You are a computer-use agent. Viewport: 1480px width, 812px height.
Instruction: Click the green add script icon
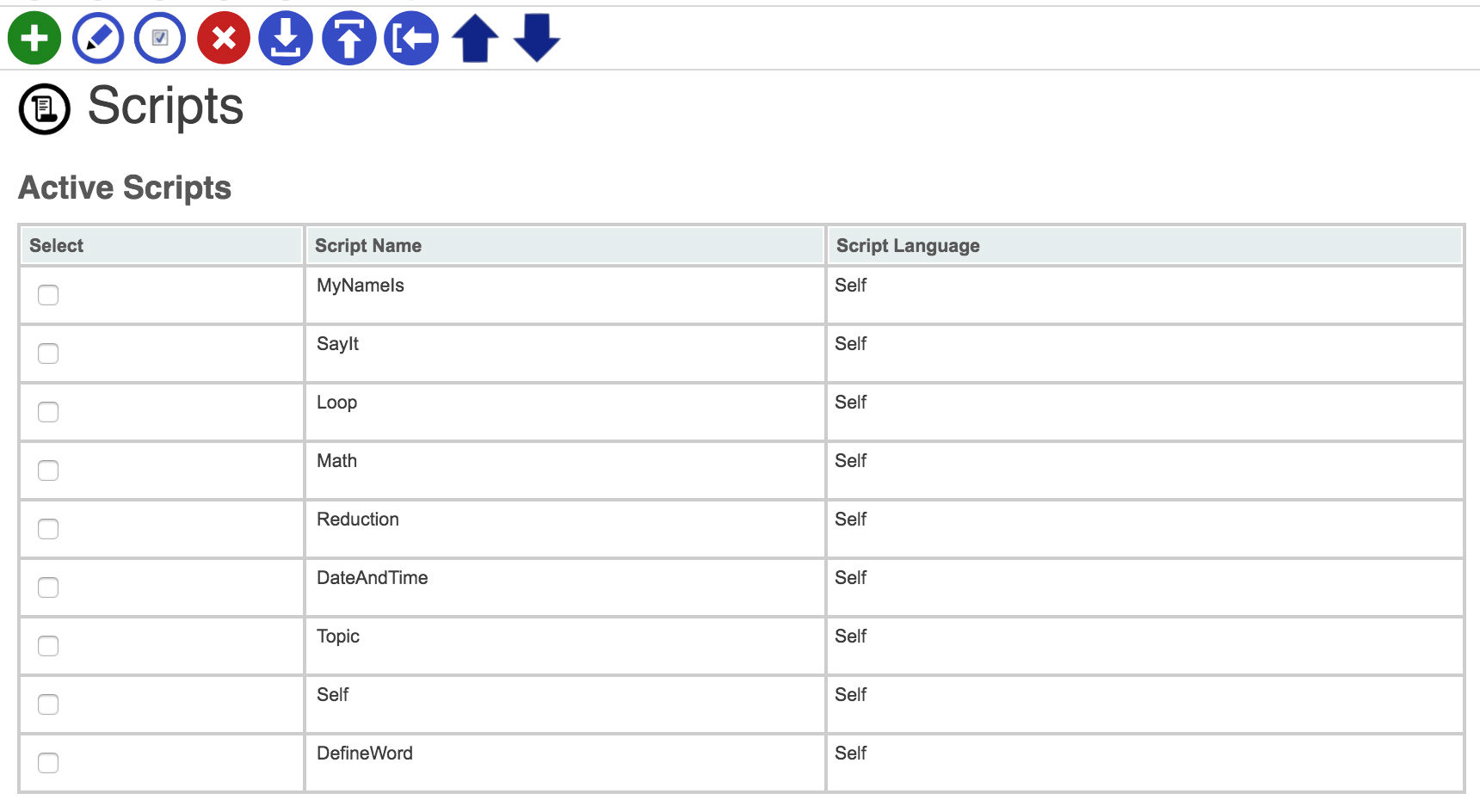coord(34,39)
